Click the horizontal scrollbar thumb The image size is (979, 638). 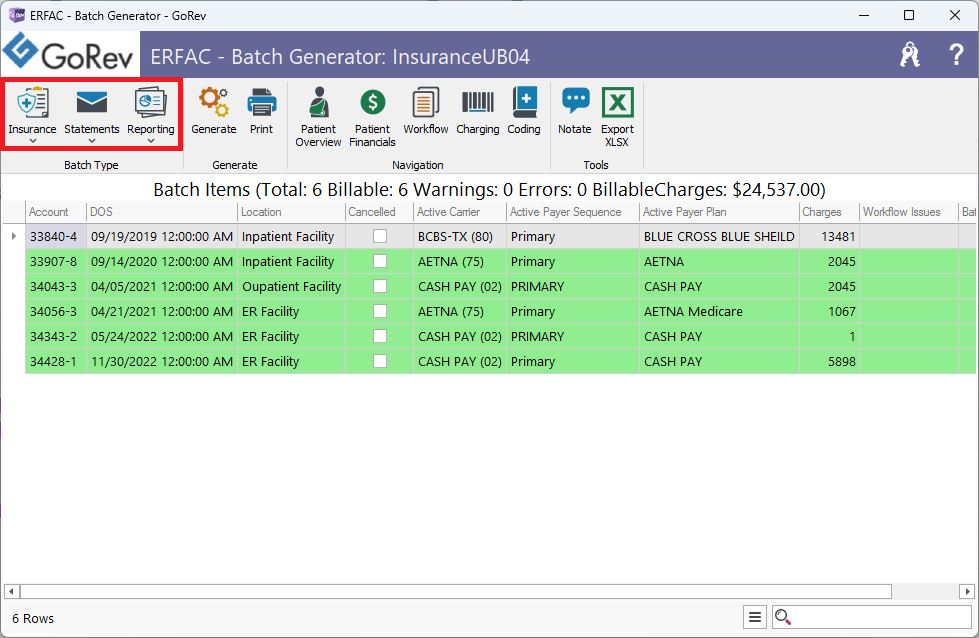click(x=456, y=591)
